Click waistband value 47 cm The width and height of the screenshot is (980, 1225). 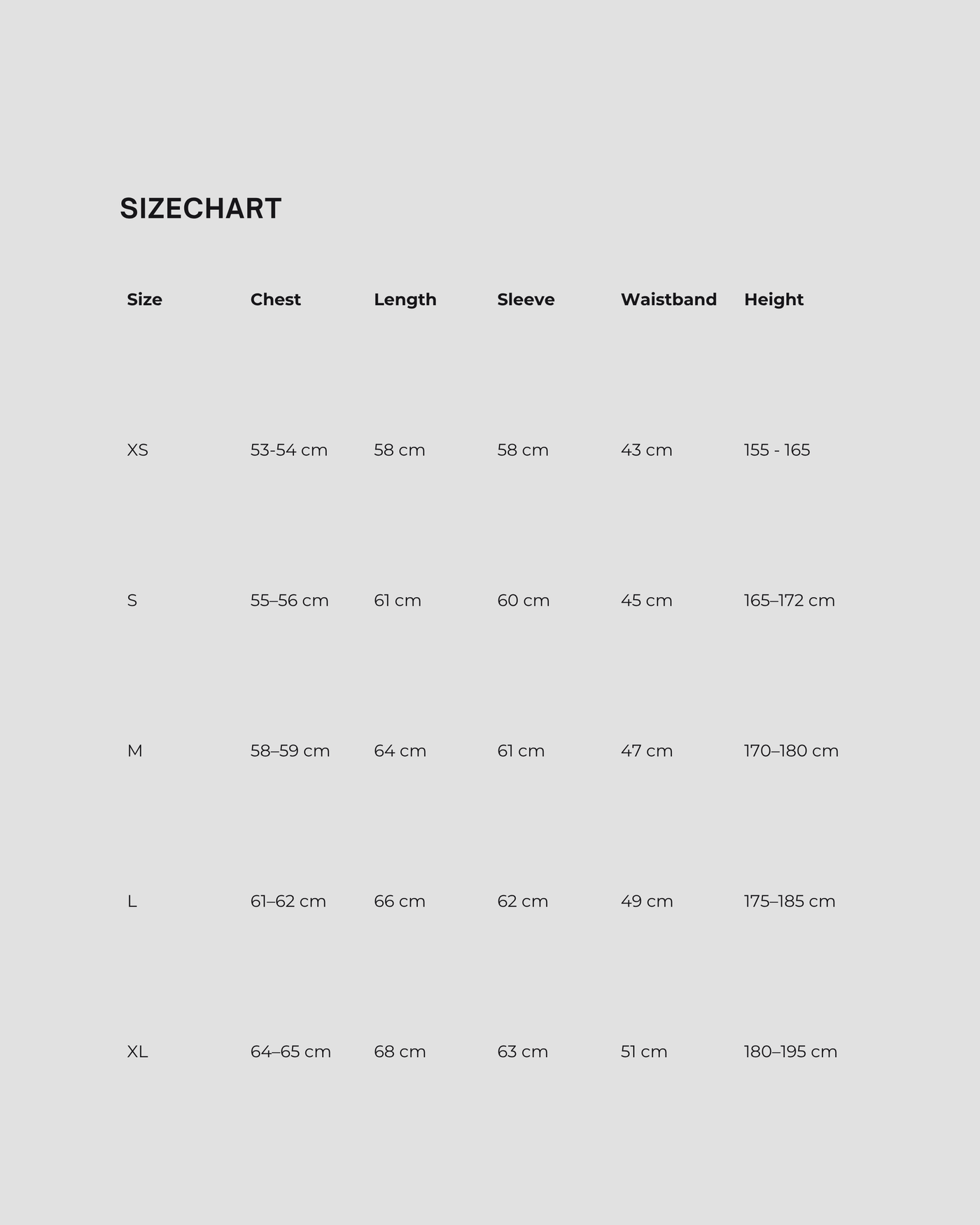coord(646,751)
